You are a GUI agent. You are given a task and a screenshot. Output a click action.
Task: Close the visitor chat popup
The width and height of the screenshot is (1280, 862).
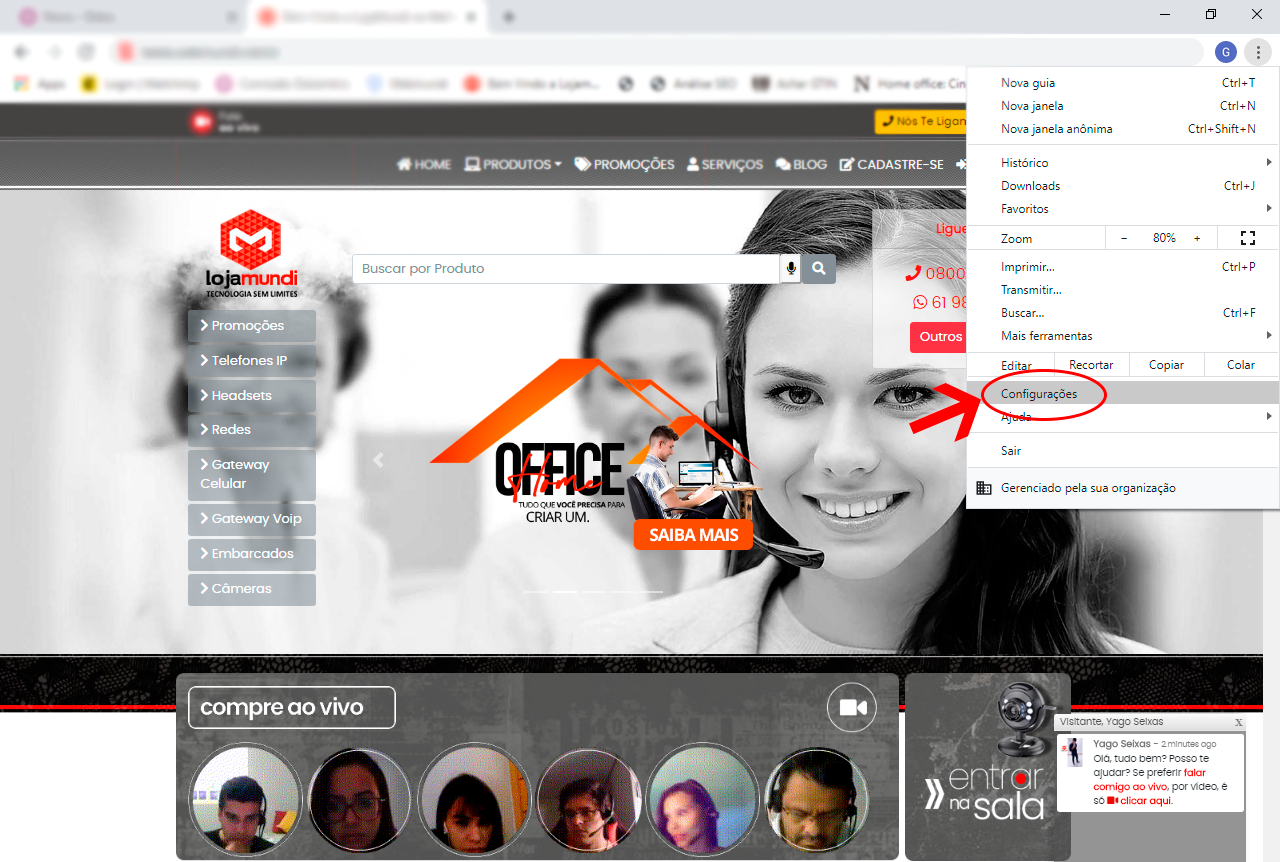1238,722
